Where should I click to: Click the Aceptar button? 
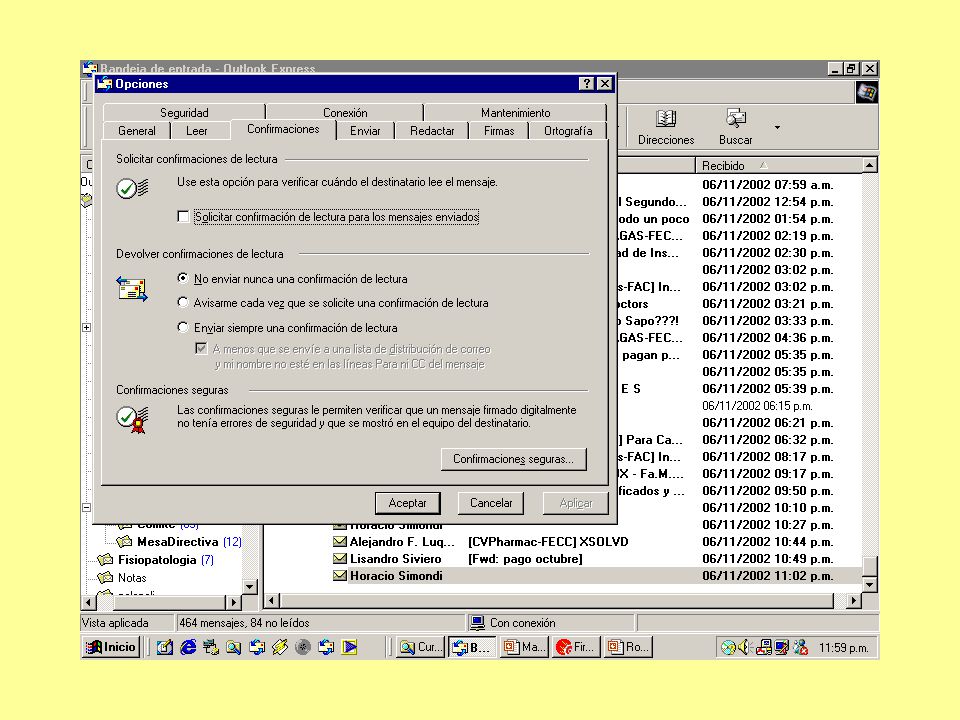point(408,503)
